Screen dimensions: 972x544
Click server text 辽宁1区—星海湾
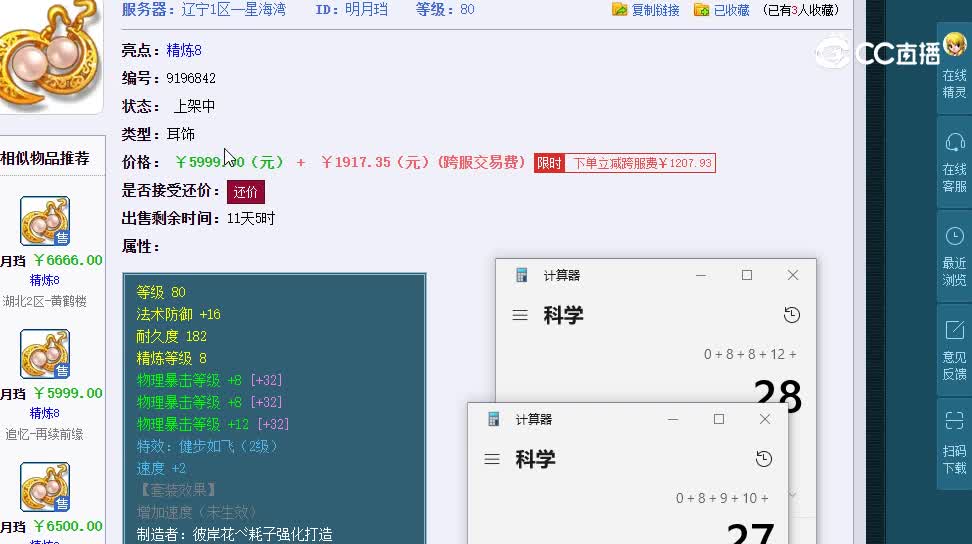(234, 9)
